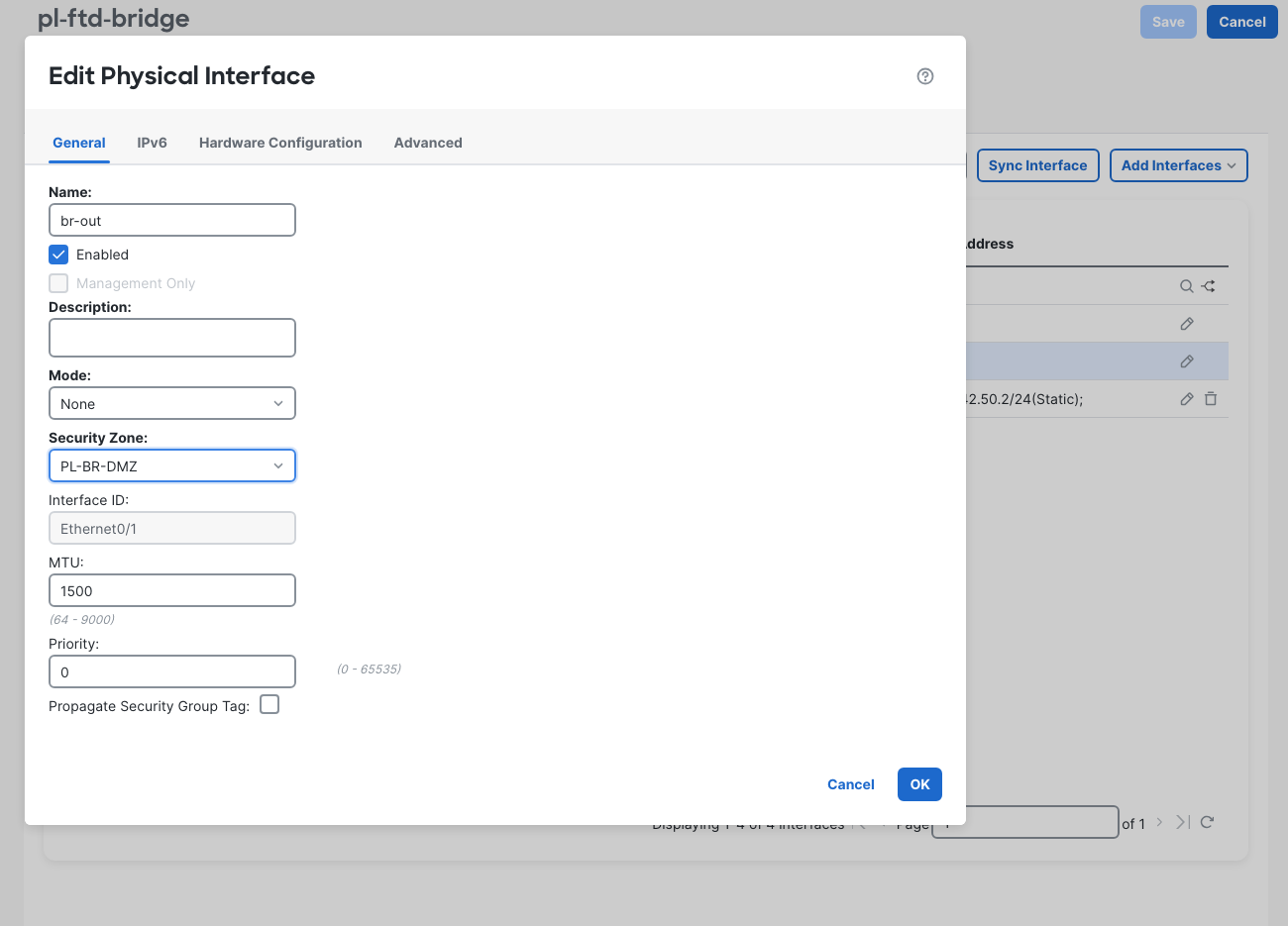Click the pl-ftd-bridge device title
The image size is (1288, 926).
113,18
